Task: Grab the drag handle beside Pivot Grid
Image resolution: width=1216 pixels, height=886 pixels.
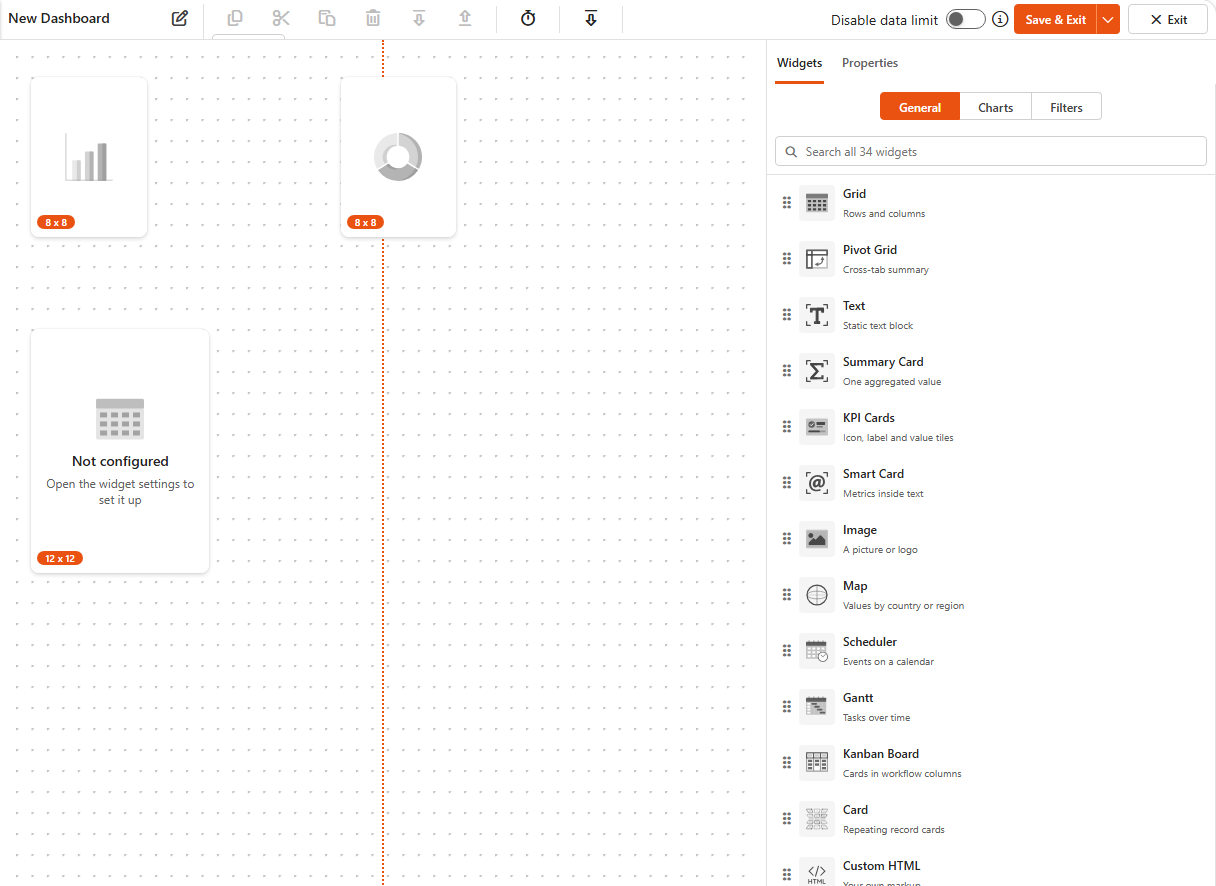Action: [787, 258]
